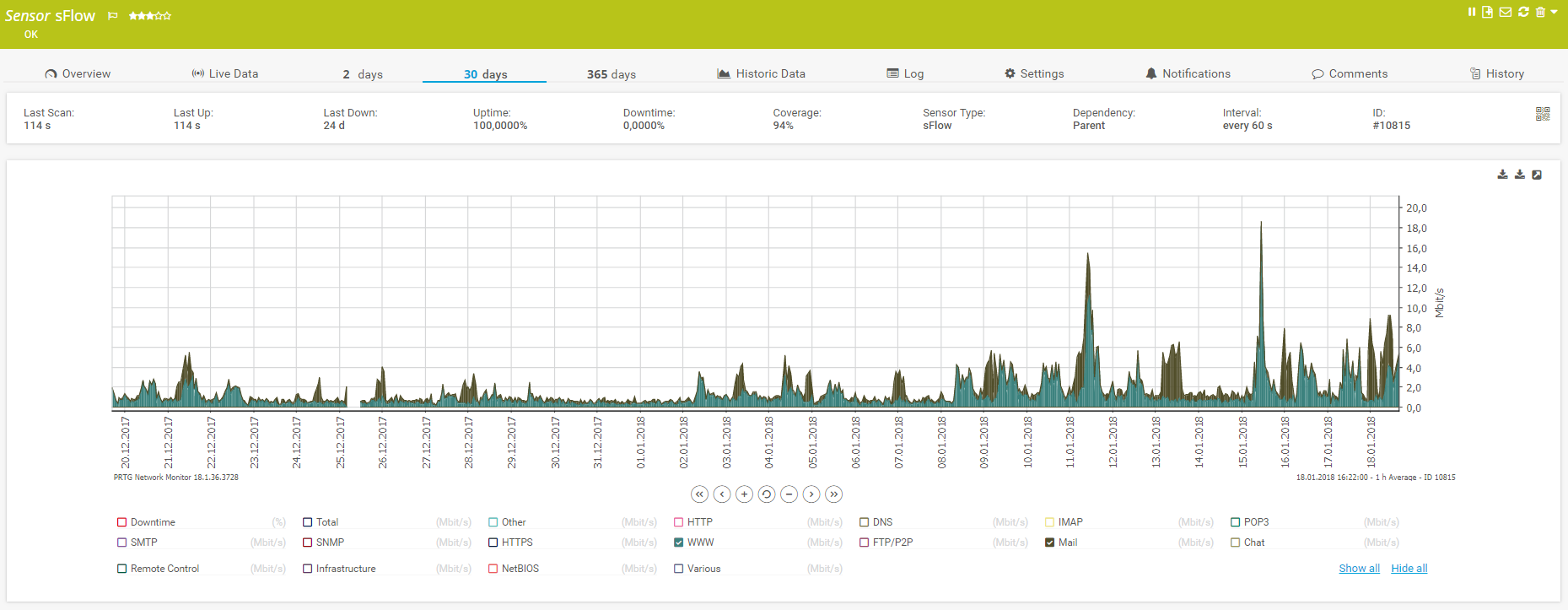Switch to the 365 days tab
The width and height of the screenshot is (1568, 610).
(x=611, y=74)
